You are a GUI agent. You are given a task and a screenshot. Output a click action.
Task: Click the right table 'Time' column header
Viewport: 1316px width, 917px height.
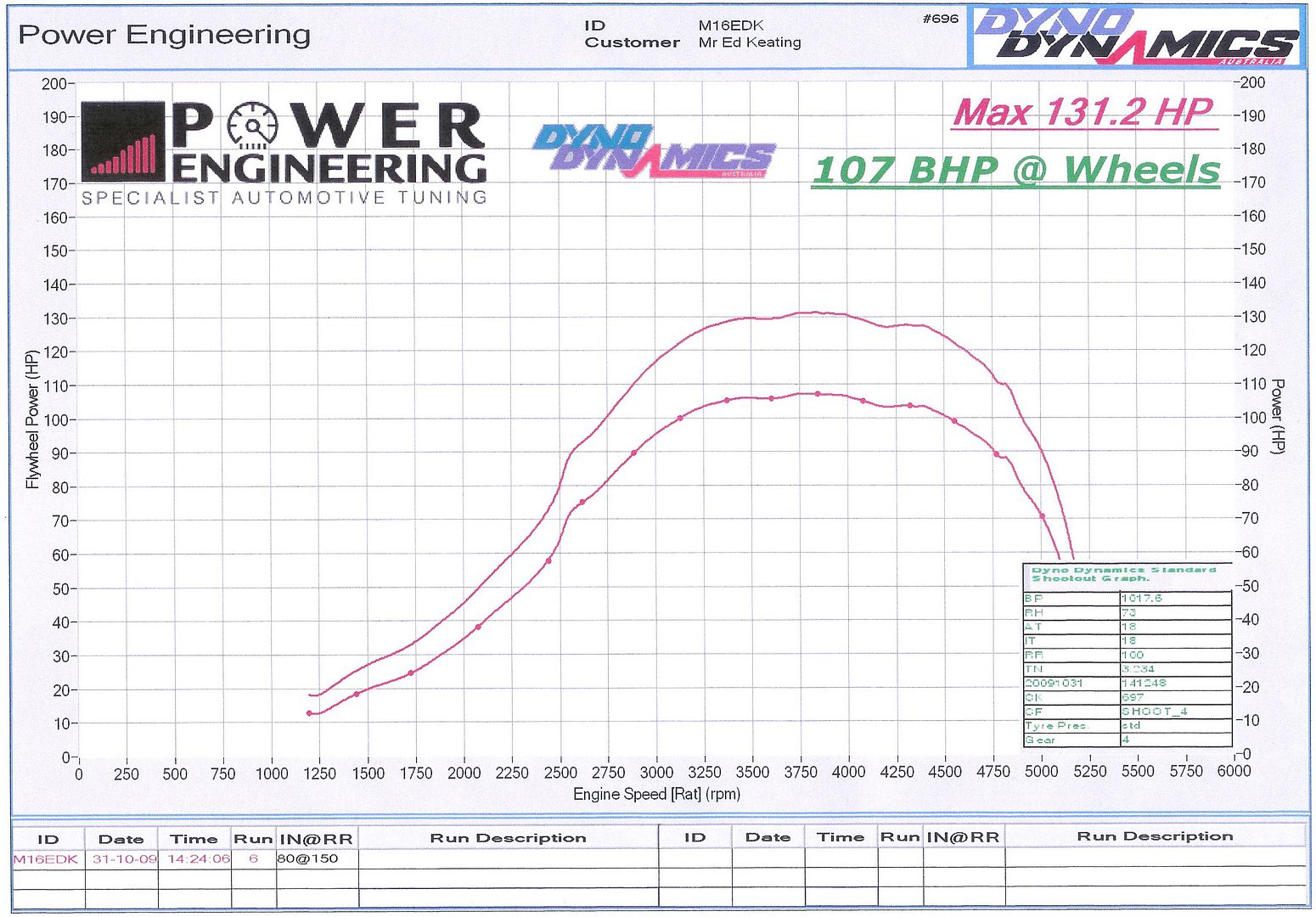click(841, 837)
